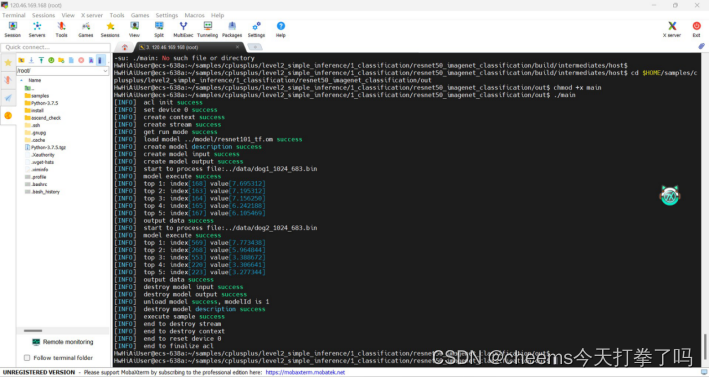Open the Settings menu
This screenshot has width=709, height=377.
[x=166, y=15]
